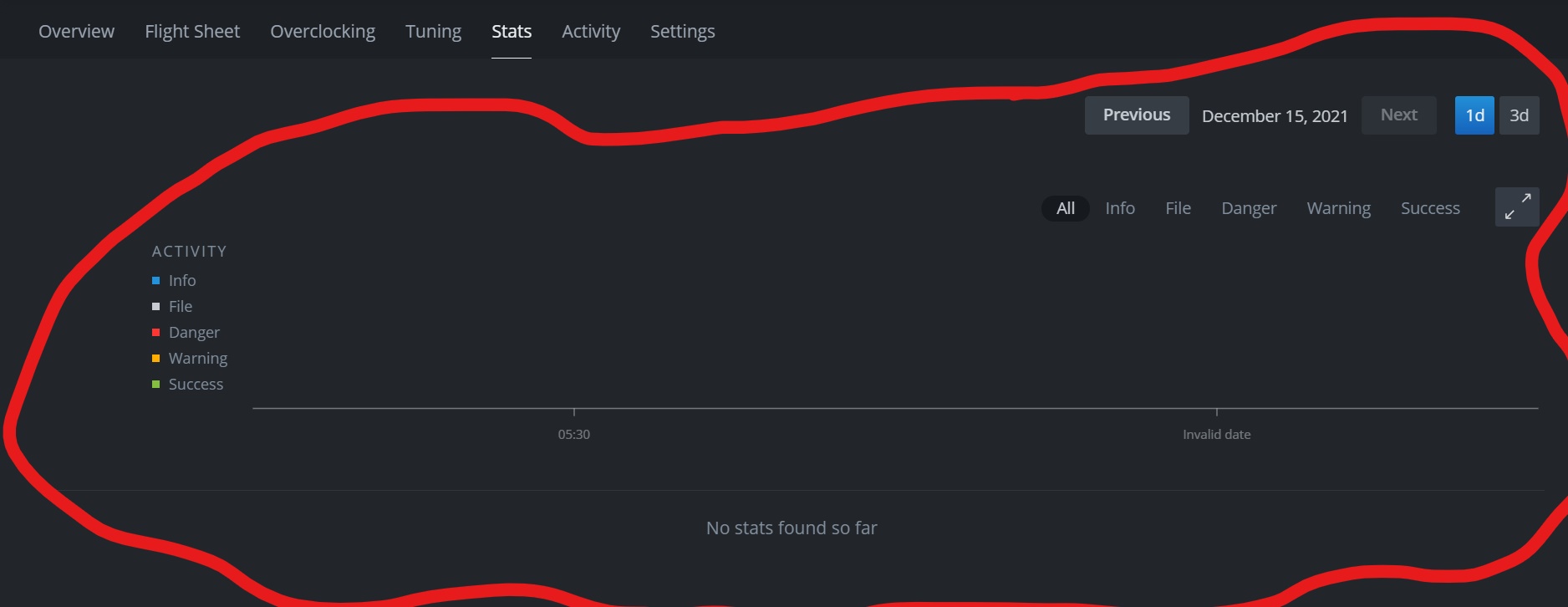
Task: Filter activity by Danger events
Action: pos(1248,207)
